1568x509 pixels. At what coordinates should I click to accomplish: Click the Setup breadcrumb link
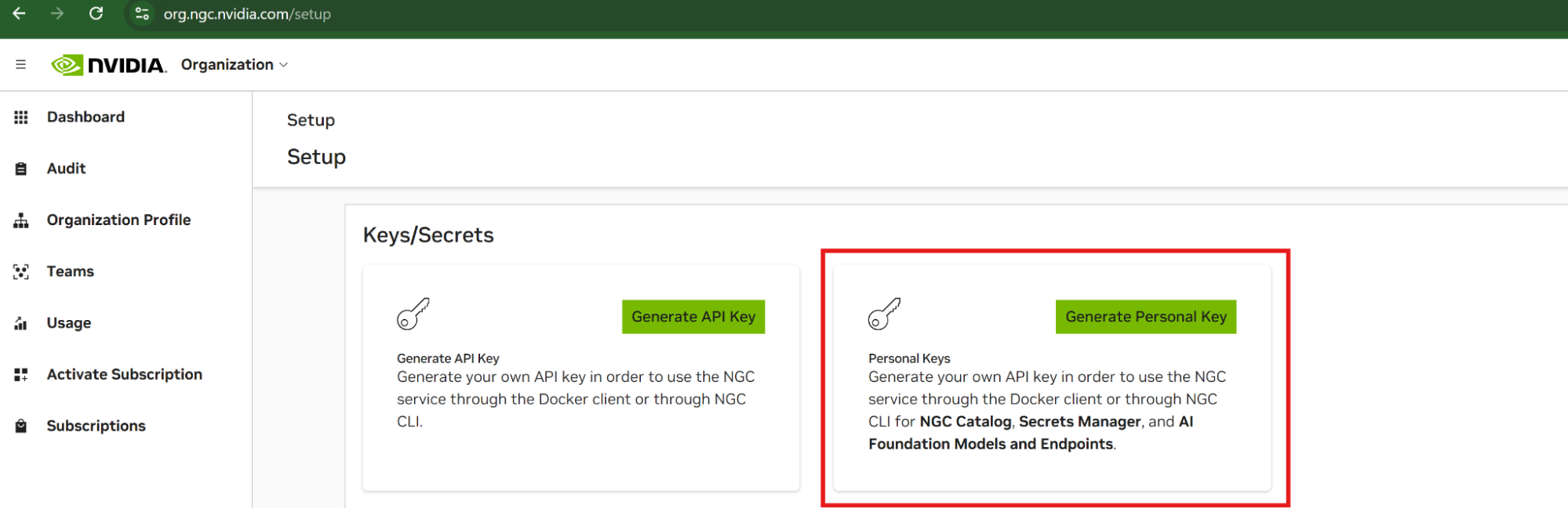click(x=311, y=120)
